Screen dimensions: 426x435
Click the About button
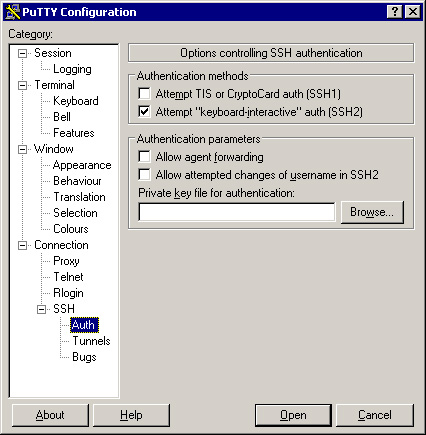coord(50,415)
